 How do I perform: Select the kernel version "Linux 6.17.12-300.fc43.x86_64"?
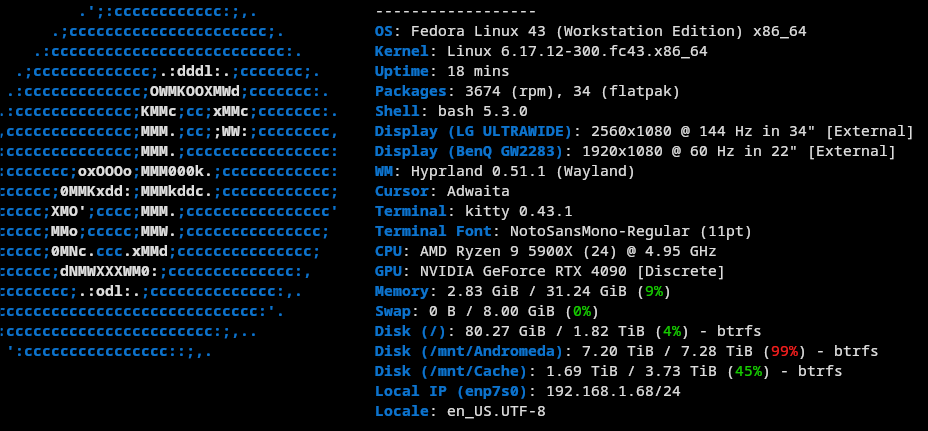[577, 52]
